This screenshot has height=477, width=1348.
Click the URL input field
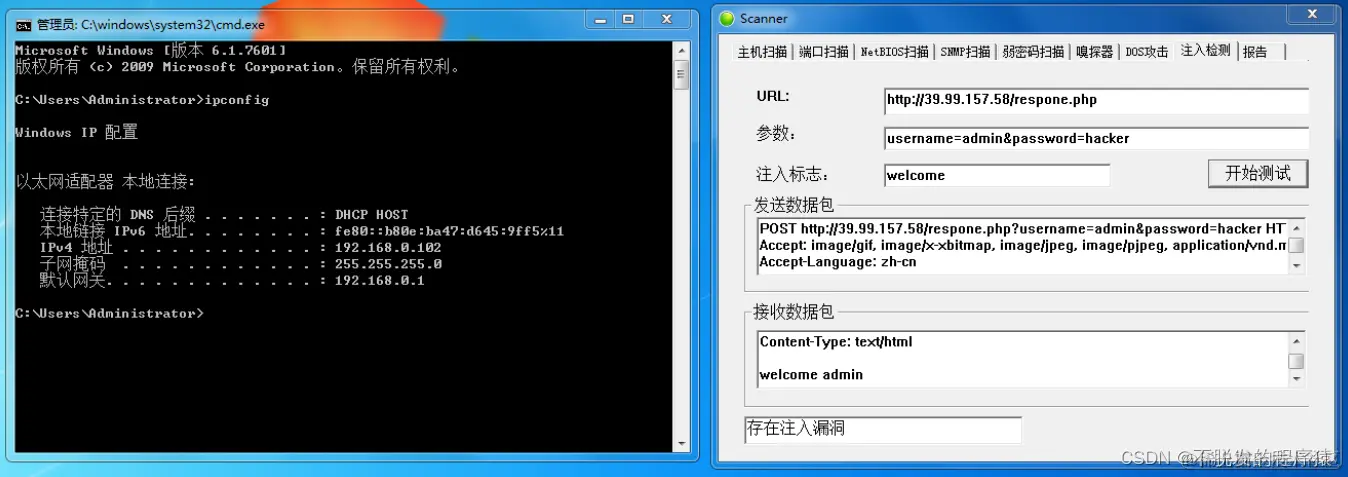pos(1096,100)
